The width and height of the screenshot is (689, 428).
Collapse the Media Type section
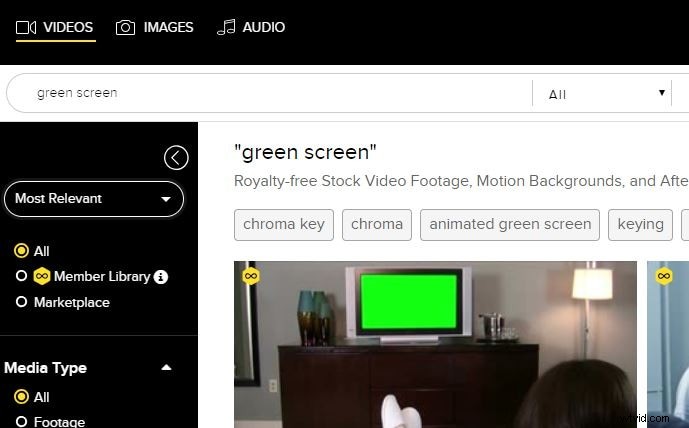(x=166, y=367)
